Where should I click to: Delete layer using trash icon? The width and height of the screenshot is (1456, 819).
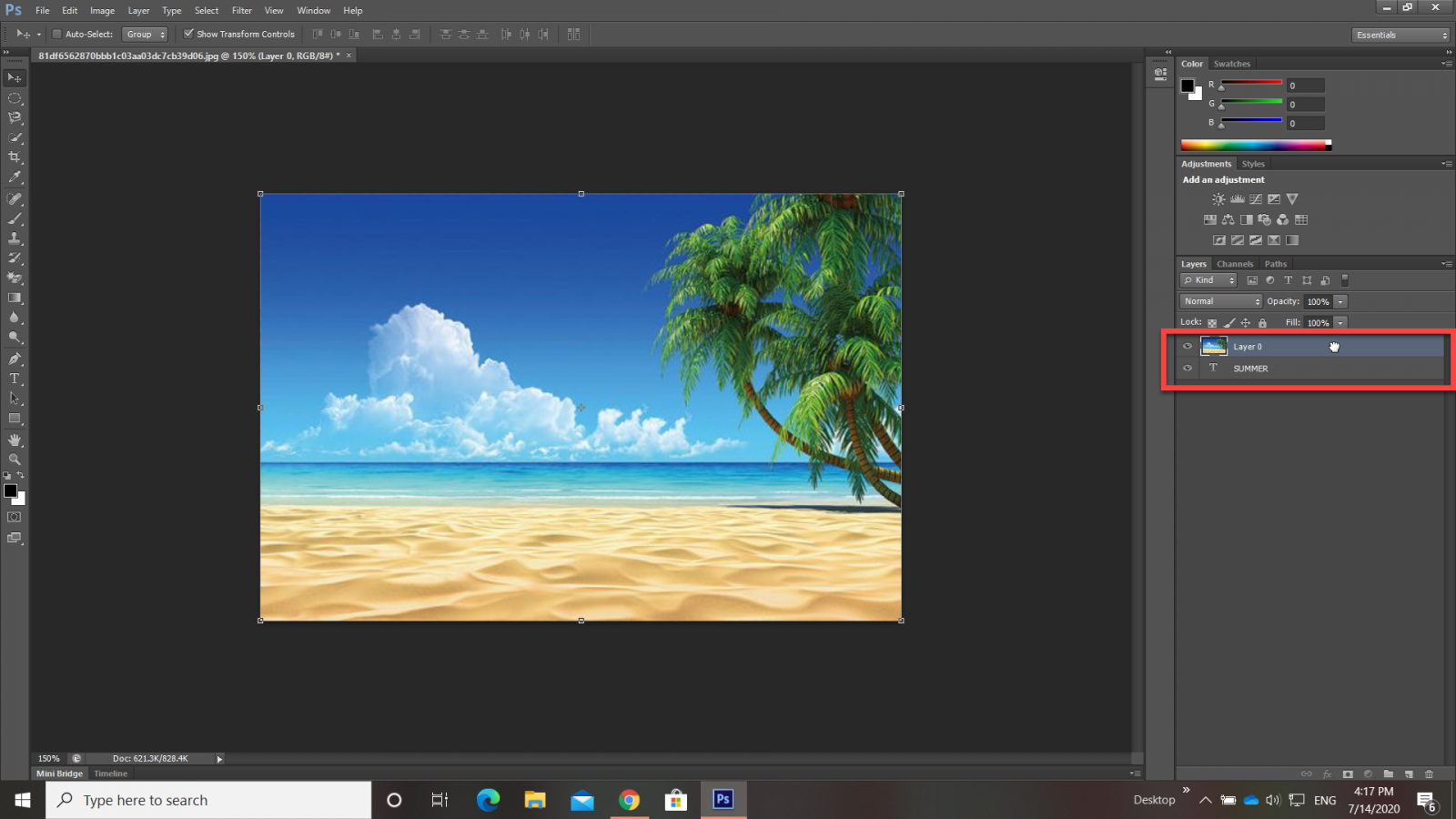[x=1429, y=774]
